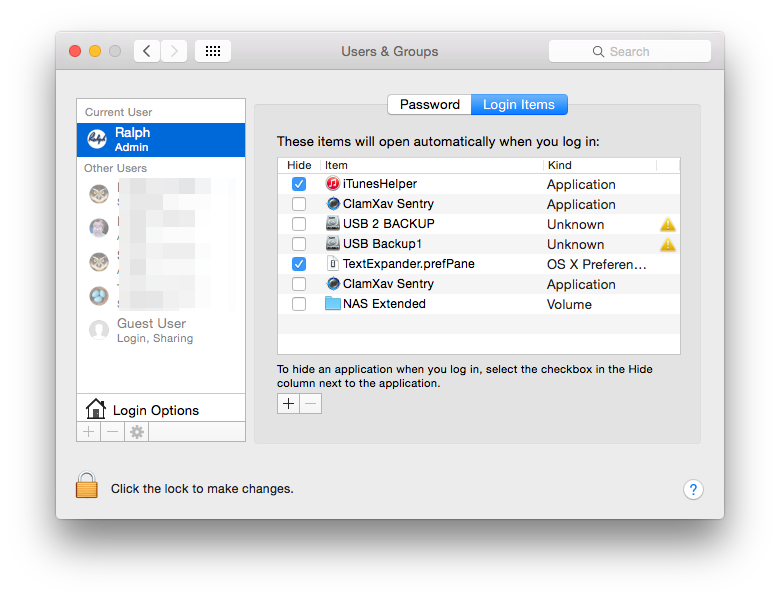
Task: Click the Login Options house icon
Action: (x=96, y=409)
